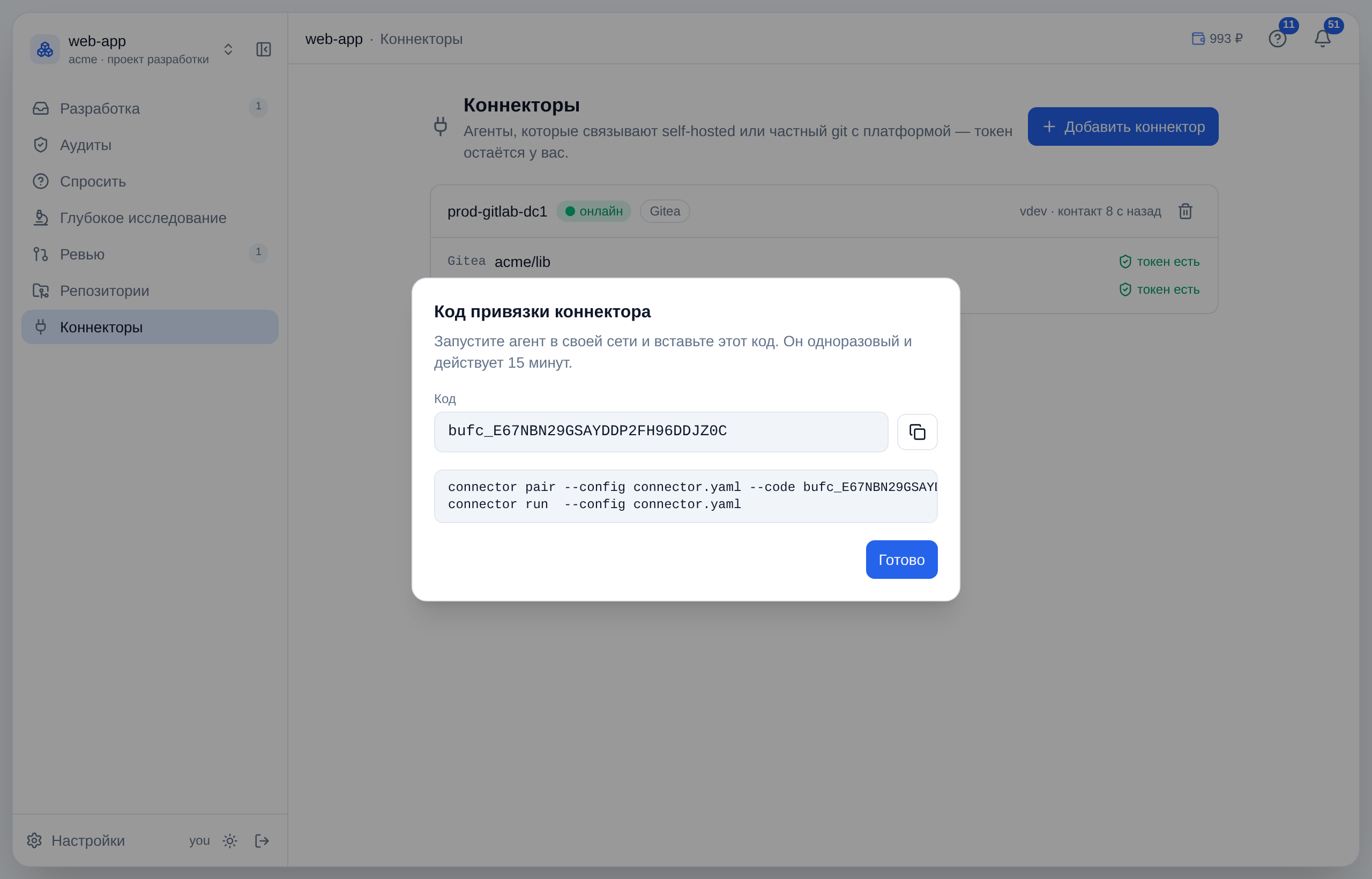
Task: Select Коннекторы in sidebar
Action: pos(150,327)
